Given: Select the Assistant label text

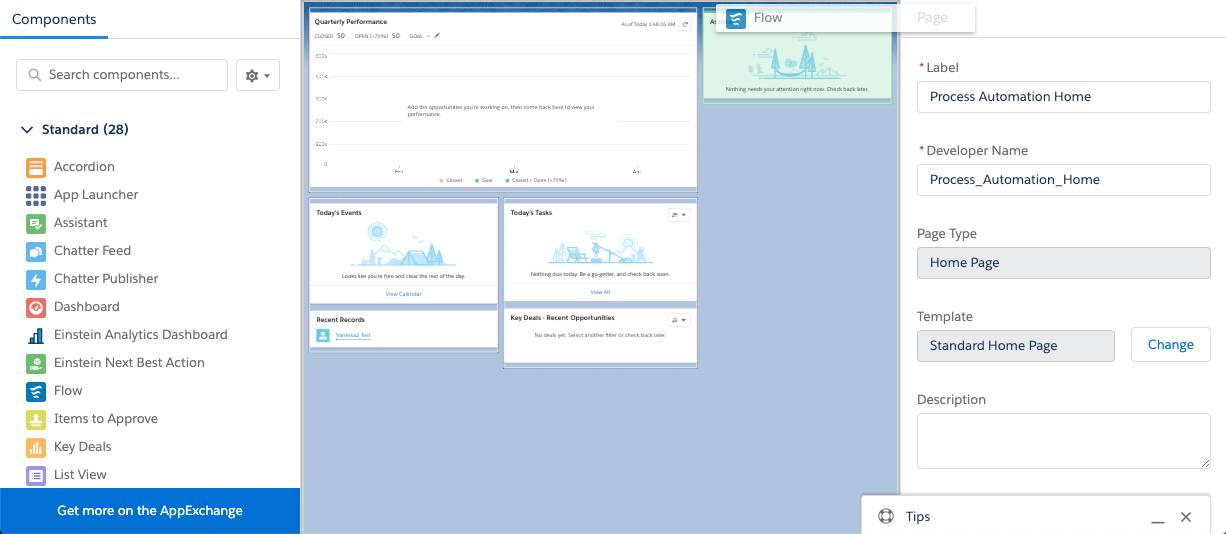Looking at the screenshot, I should (81, 223).
